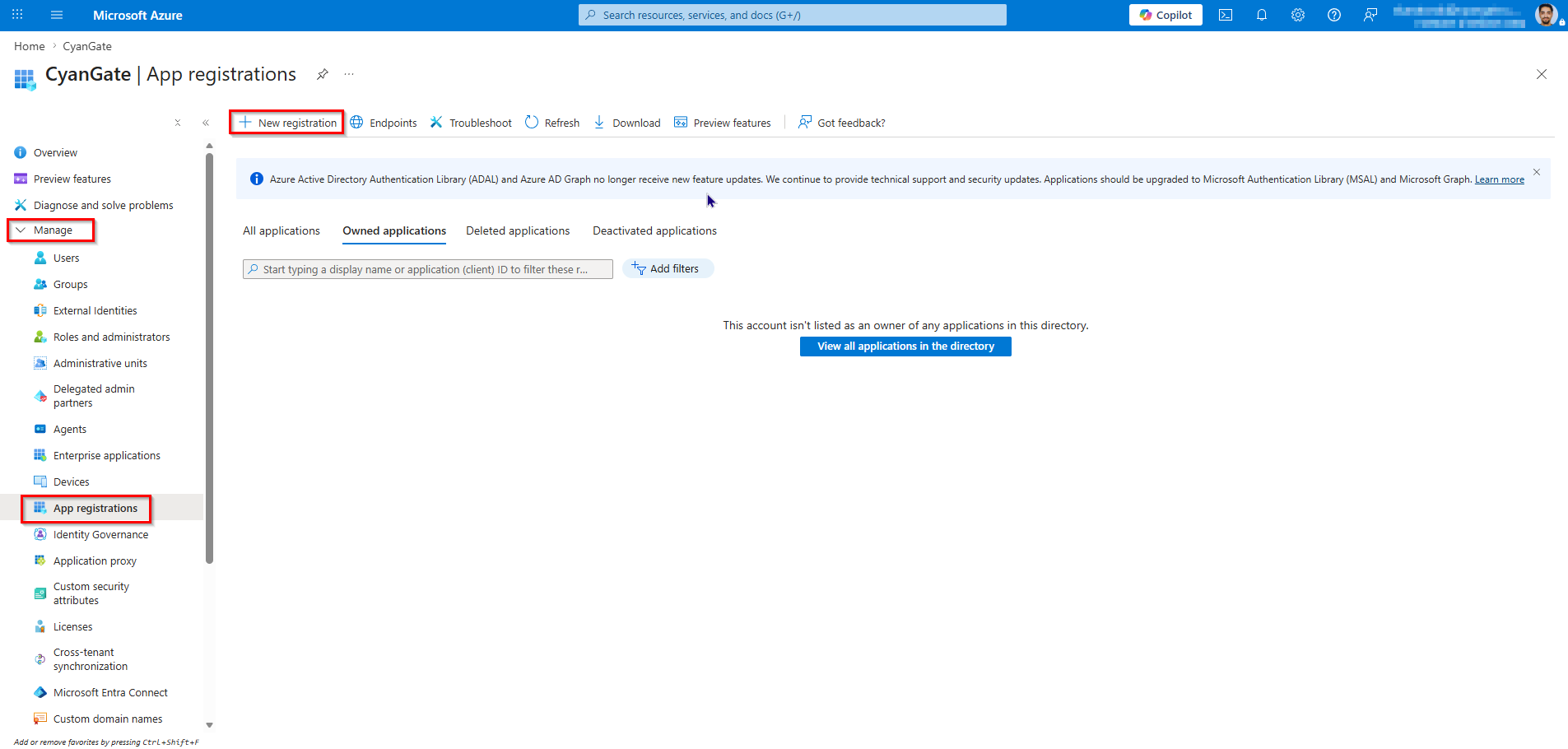
Task: Show the Deactivated applications tab
Action: point(654,230)
